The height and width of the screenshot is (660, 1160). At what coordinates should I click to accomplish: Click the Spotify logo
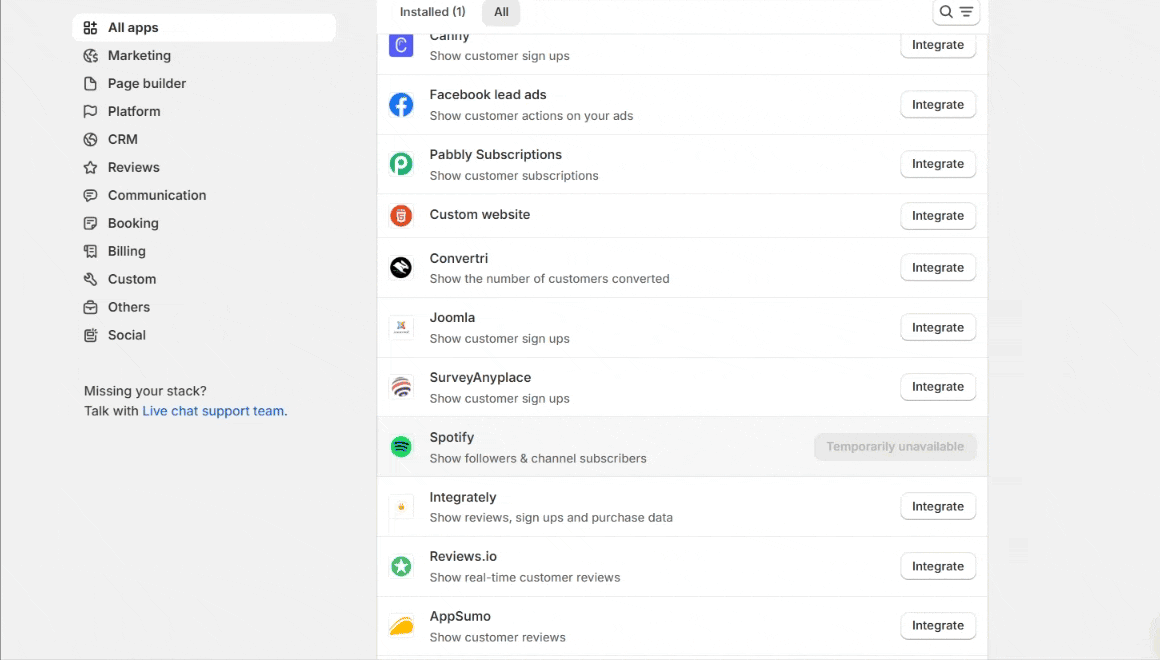click(401, 446)
